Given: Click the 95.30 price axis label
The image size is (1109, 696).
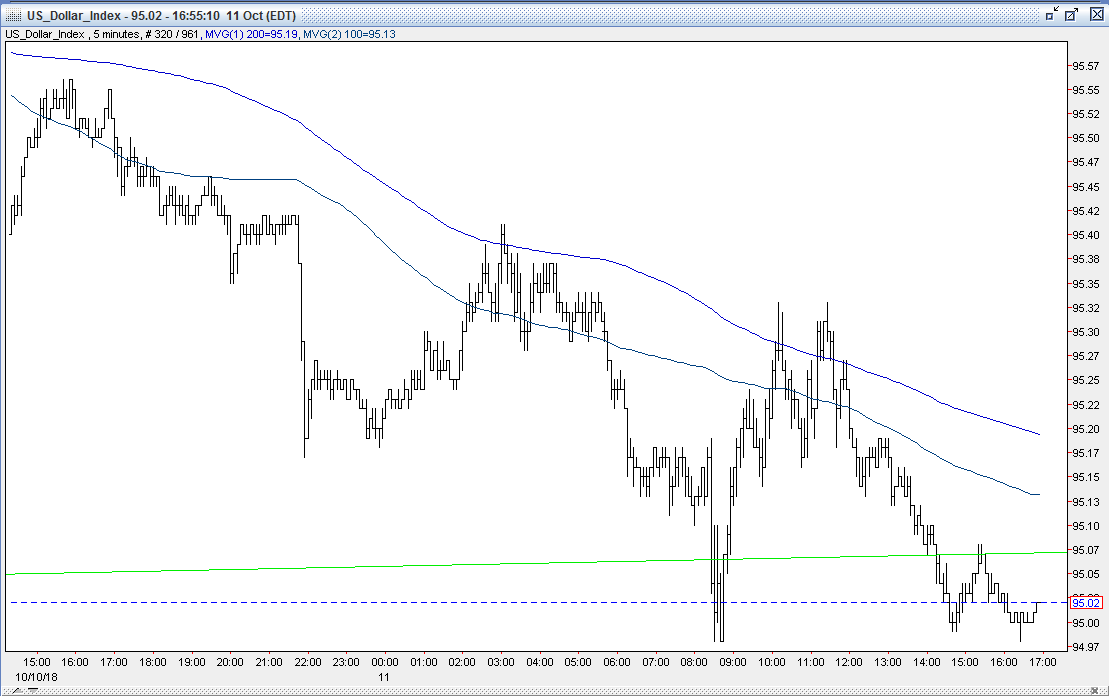Looking at the screenshot, I should (x=1086, y=332).
